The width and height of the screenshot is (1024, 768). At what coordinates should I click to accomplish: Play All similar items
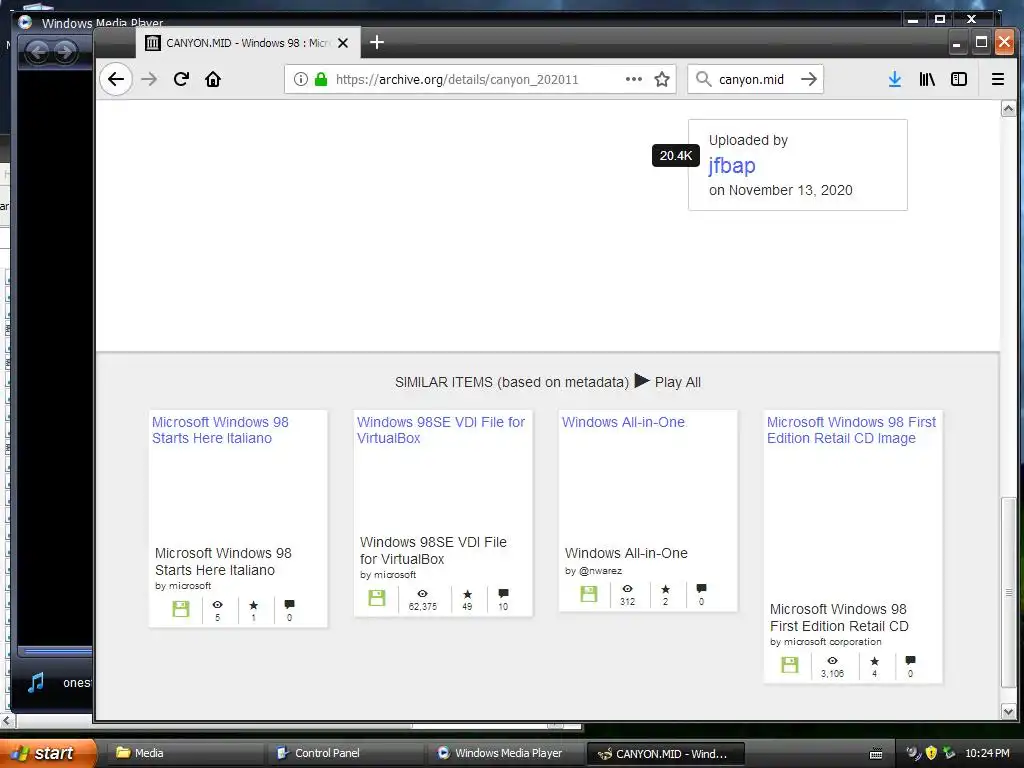(x=667, y=381)
